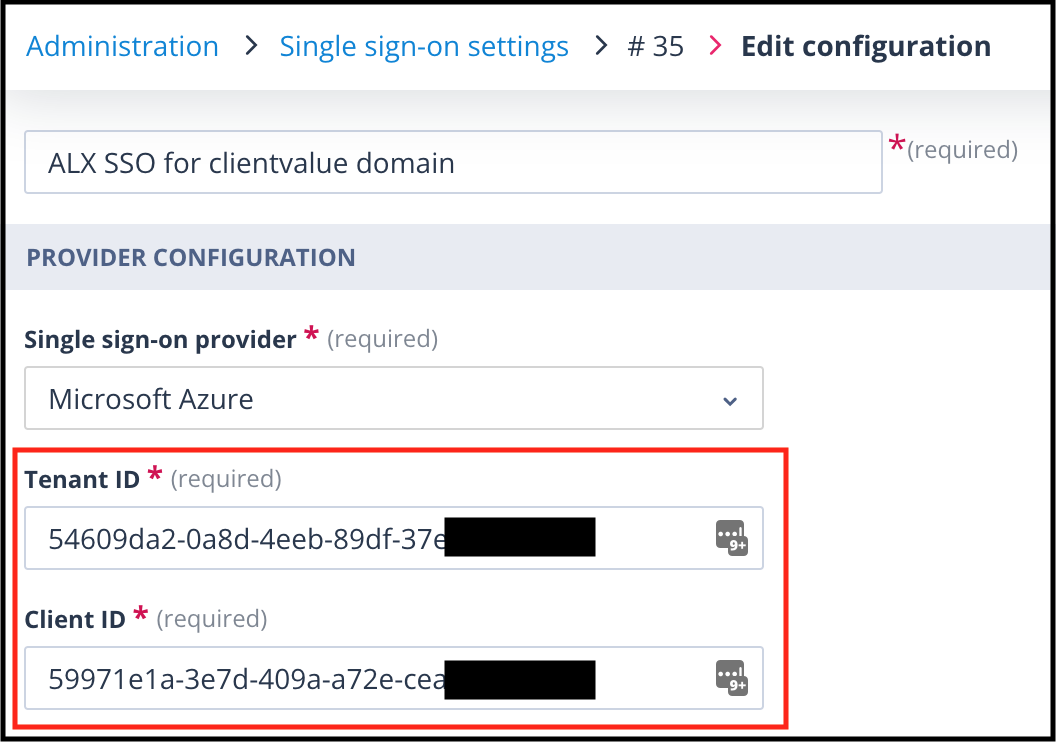Click the breadcrumb arrow after Single sign-on settings
1056x742 pixels.
[x=601, y=46]
